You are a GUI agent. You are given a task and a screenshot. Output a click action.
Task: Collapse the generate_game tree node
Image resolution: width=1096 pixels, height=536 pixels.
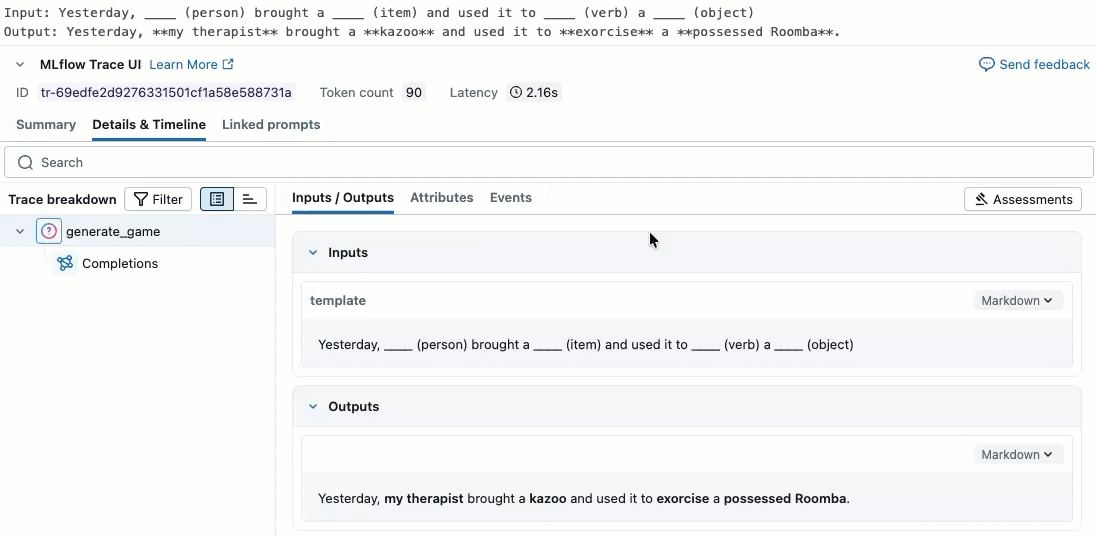pyautogui.click(x=20, y=231)
